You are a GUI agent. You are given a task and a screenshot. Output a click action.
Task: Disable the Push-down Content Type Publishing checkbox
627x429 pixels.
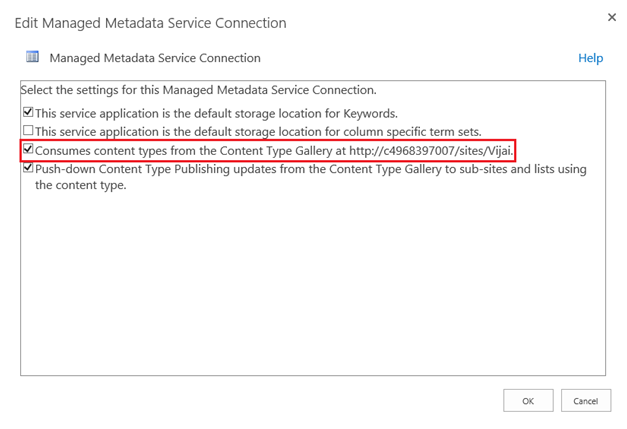pos(28,169)
